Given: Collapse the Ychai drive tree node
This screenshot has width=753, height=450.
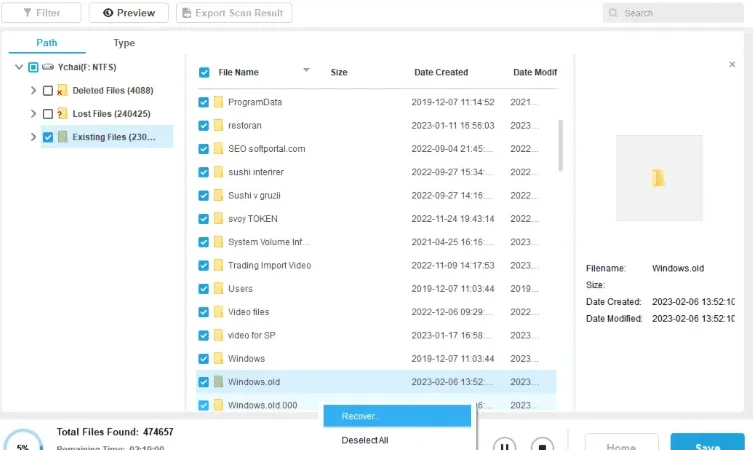Looking at the screenshot, I should point(19,67).
